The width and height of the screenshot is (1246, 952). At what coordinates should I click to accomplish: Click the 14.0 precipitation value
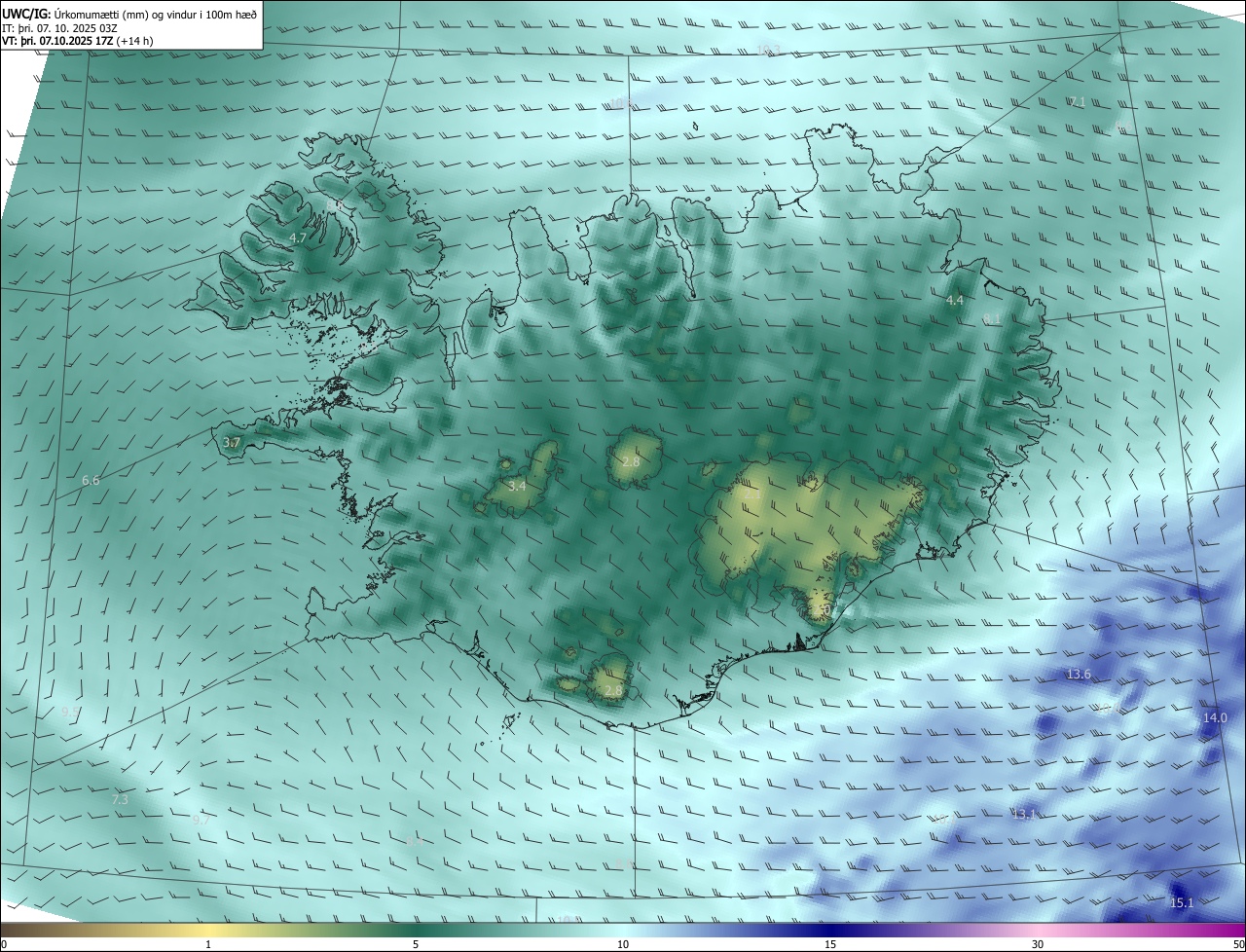(1215, 717)
